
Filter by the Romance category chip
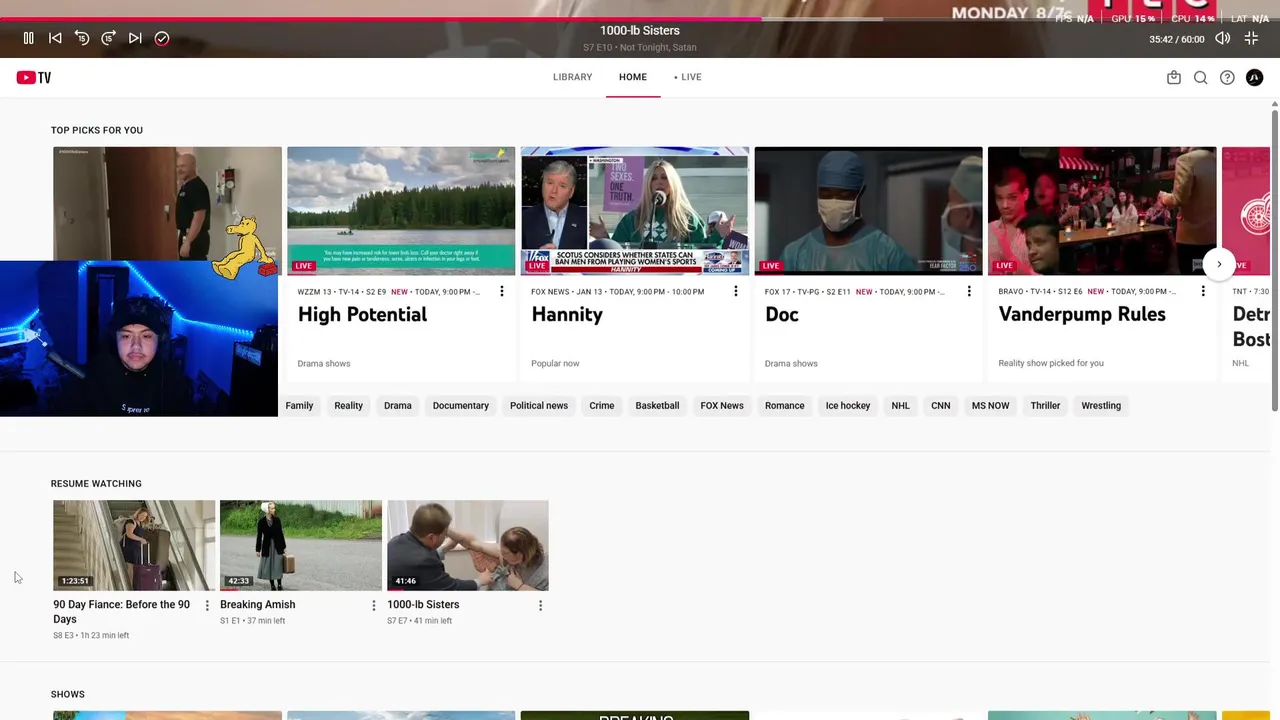click(x=785, y=406)
